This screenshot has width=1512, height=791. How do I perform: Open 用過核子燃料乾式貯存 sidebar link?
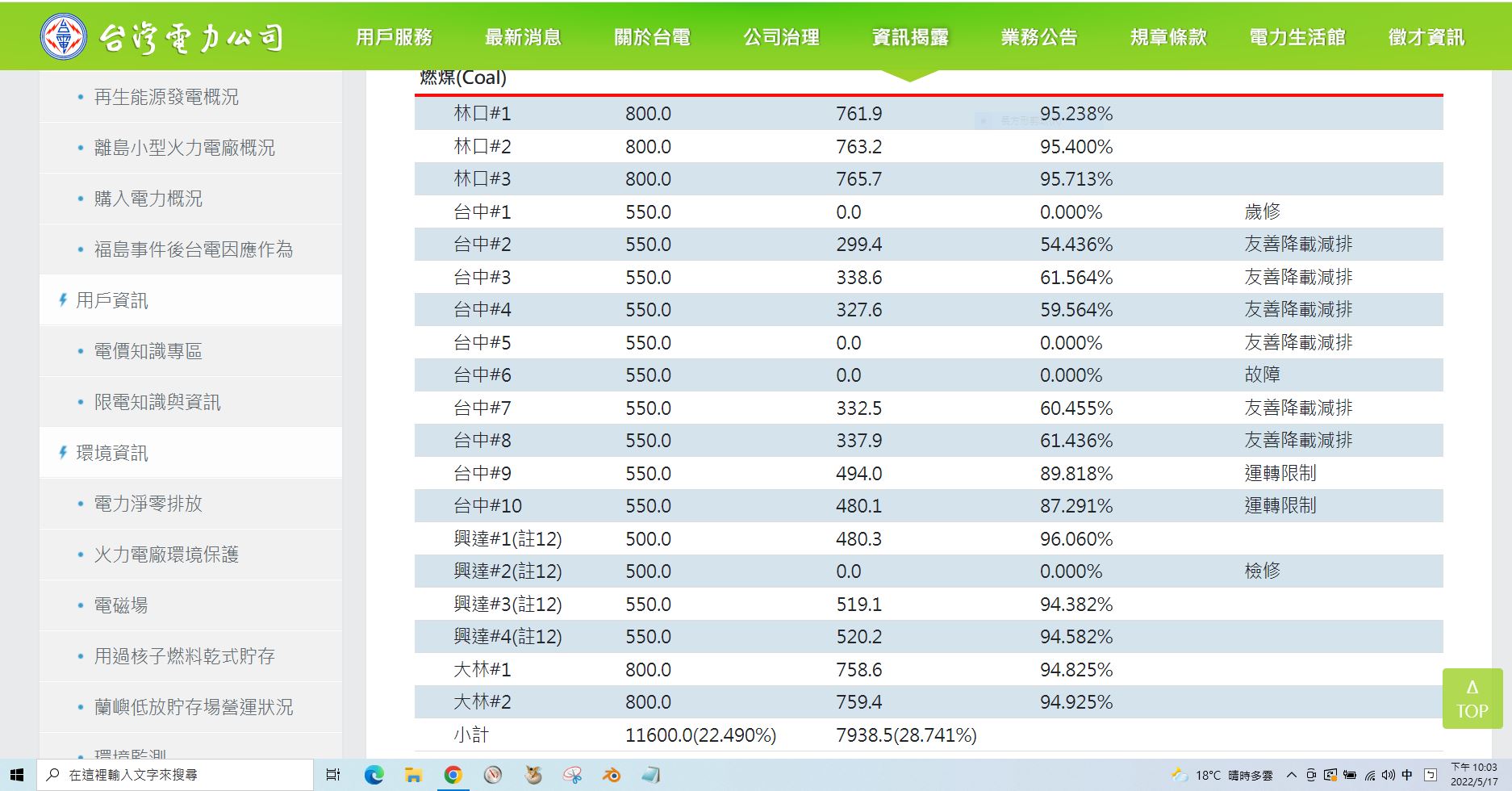[185, 656]
